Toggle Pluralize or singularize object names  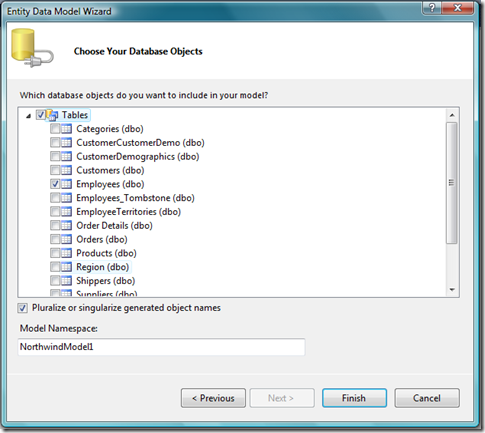point(22,308)
